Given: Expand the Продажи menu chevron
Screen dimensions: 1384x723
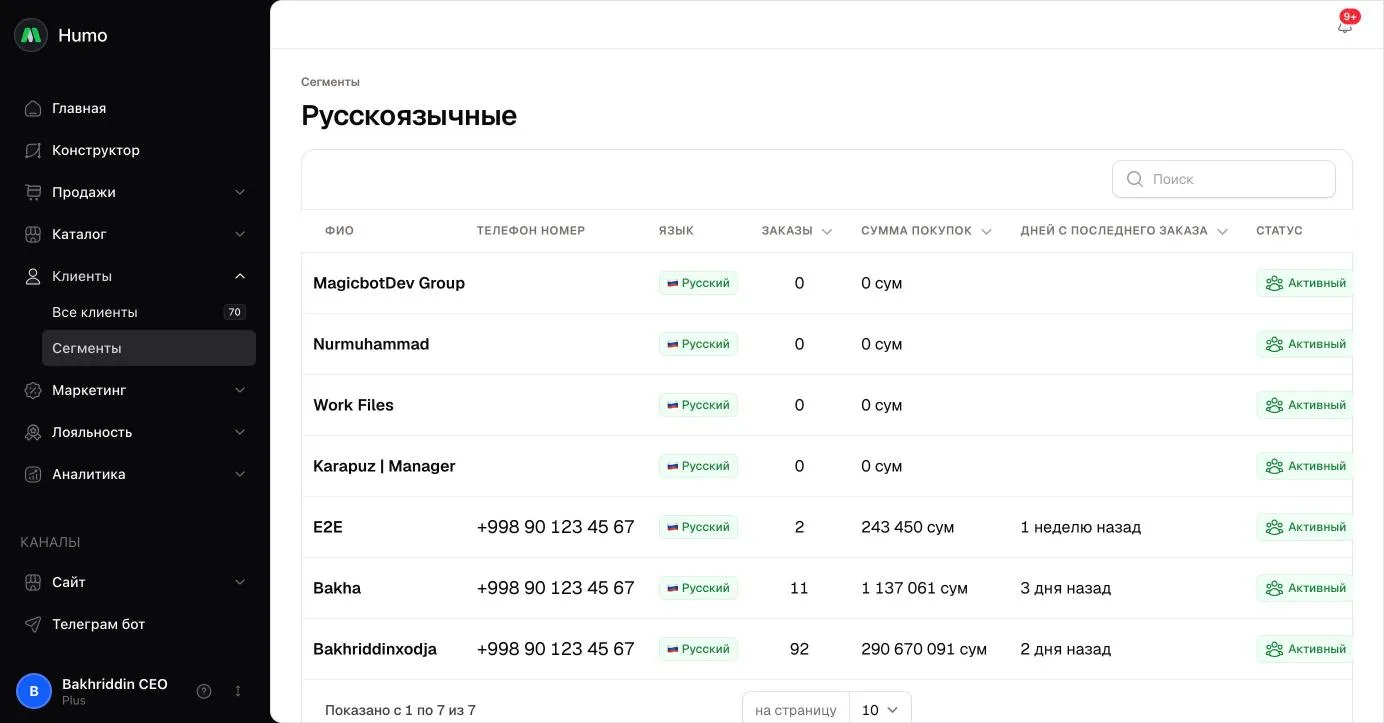Looking at the screenshot, I should click(x=240, y=192).
